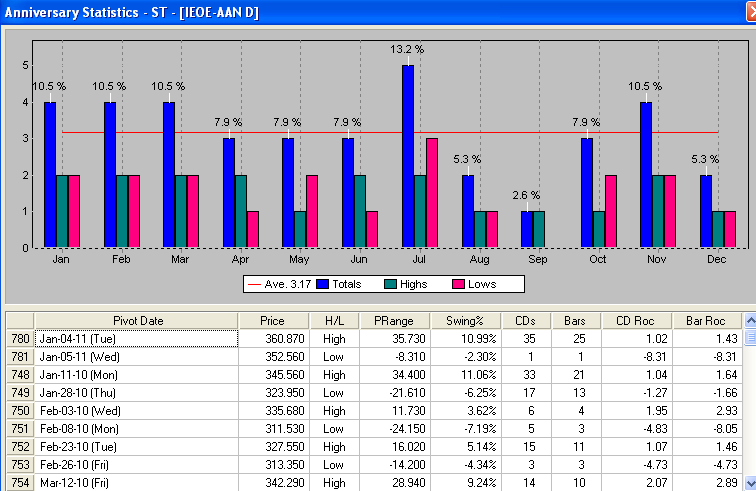Click the 360.870 price cell

(273, 339)
